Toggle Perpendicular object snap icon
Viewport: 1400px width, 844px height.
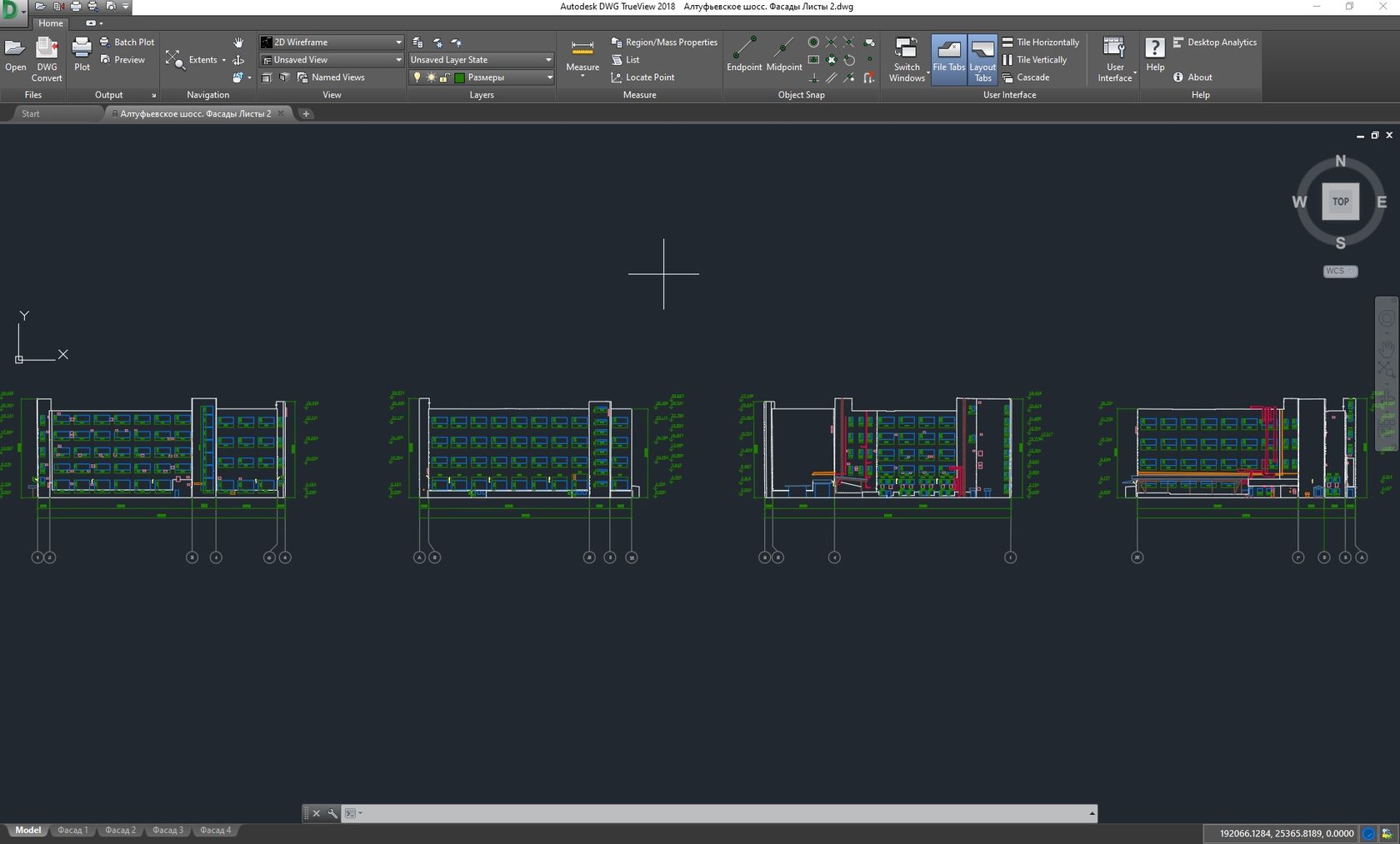[813, 77]
